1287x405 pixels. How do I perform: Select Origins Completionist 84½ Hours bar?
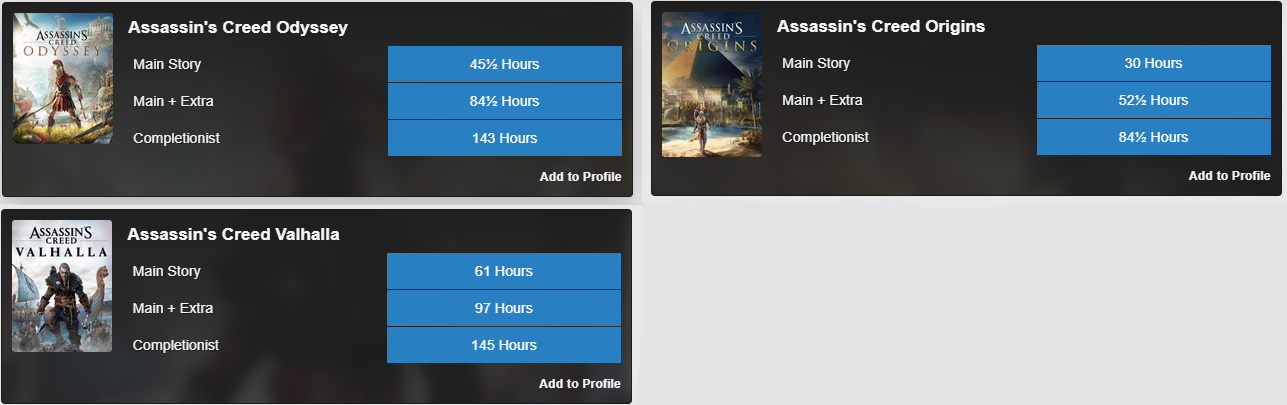(x=1153, y=137)
